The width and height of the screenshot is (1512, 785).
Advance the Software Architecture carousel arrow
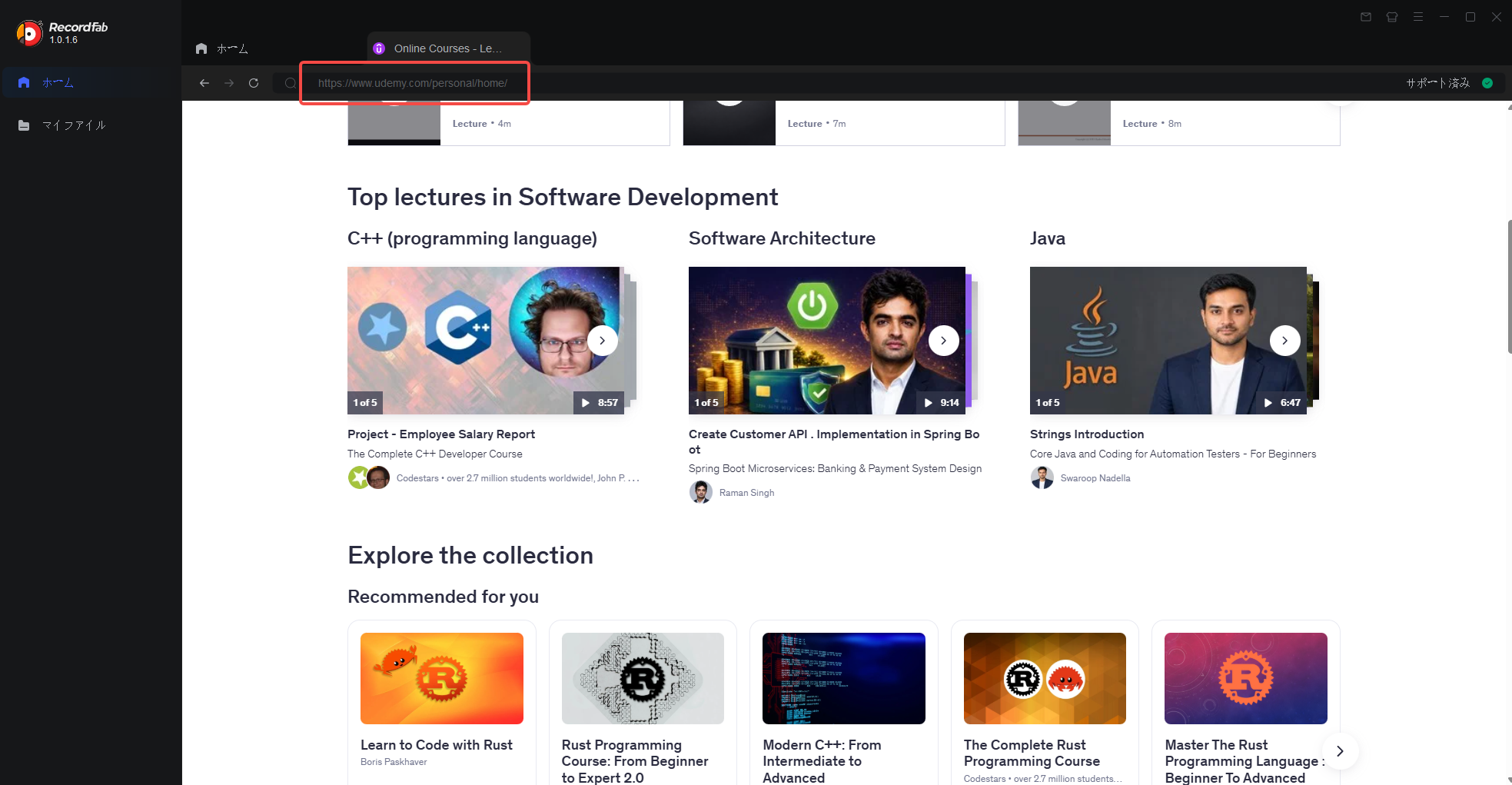[944, 341]
